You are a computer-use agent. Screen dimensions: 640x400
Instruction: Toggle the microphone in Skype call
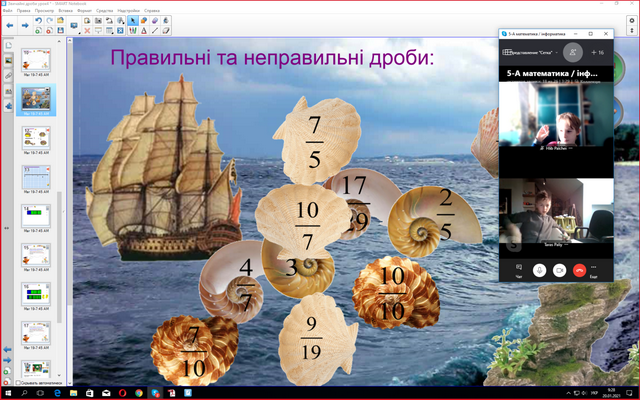[x=540, y=270]
